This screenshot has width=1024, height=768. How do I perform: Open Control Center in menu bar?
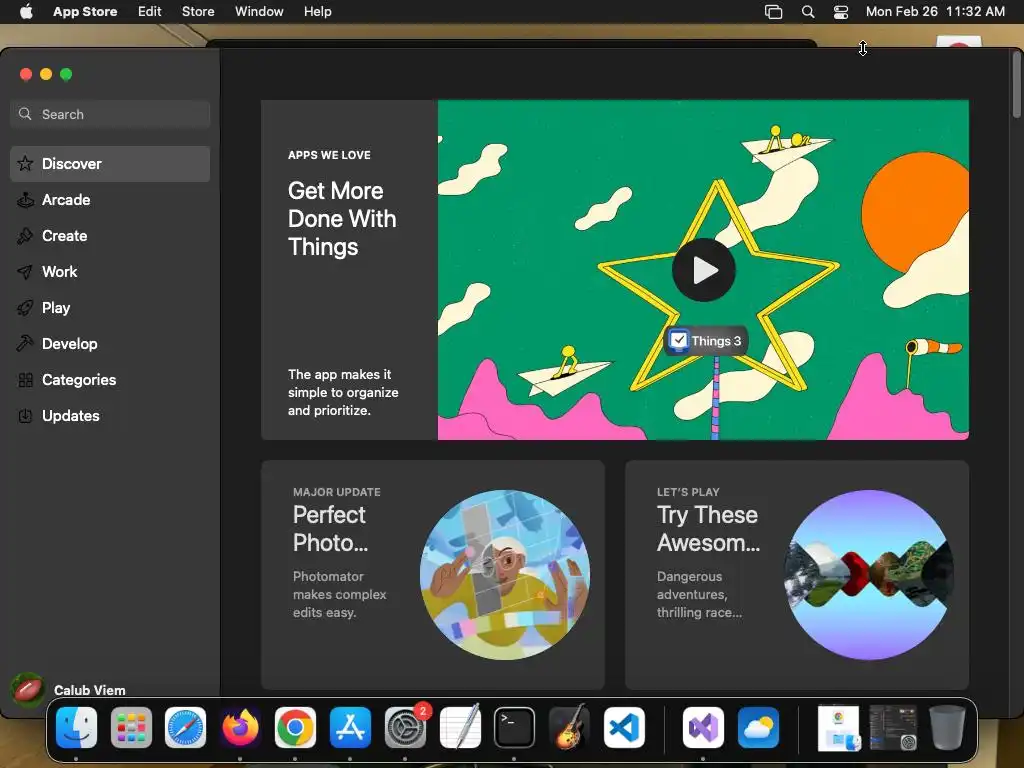(841, 12)
